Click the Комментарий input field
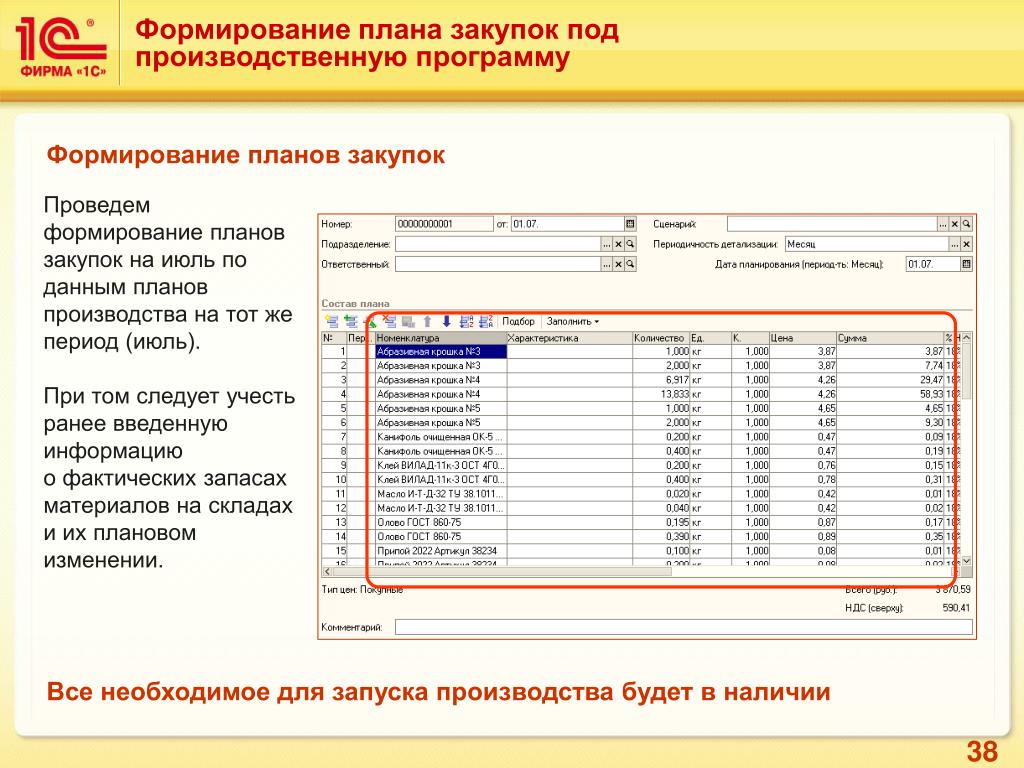The height and width of the screenshot is (768, 1024). pos(684,628)
